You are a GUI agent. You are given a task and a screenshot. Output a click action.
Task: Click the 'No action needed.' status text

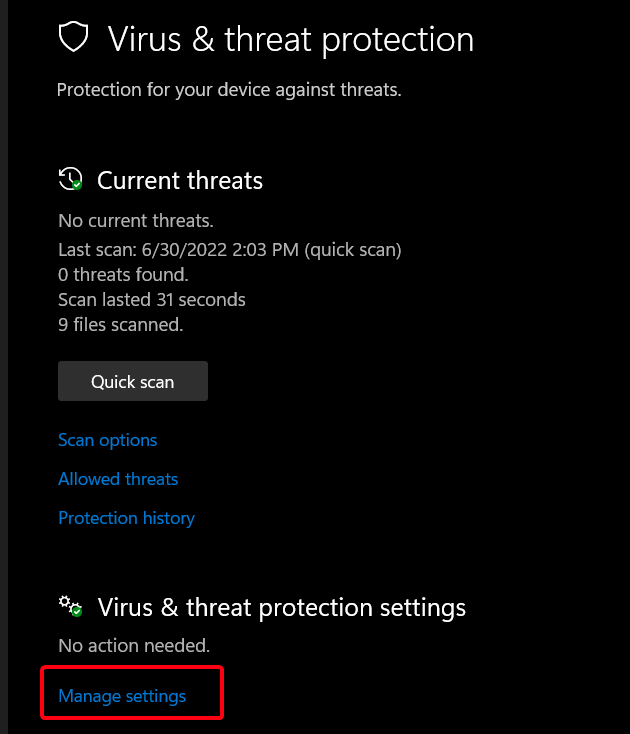[x=134, y=646]
